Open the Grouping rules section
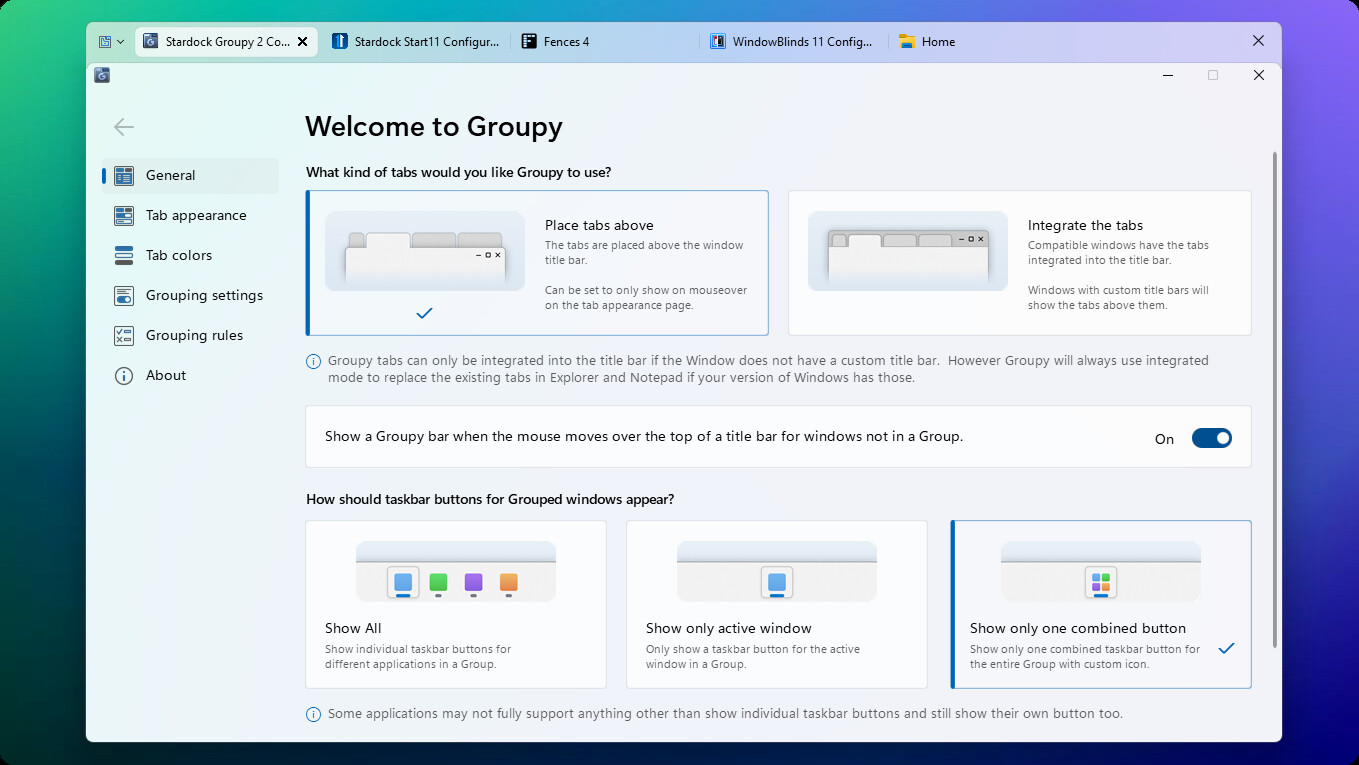The height and width of the screenshot is (765, 1359). coord(194,335)
